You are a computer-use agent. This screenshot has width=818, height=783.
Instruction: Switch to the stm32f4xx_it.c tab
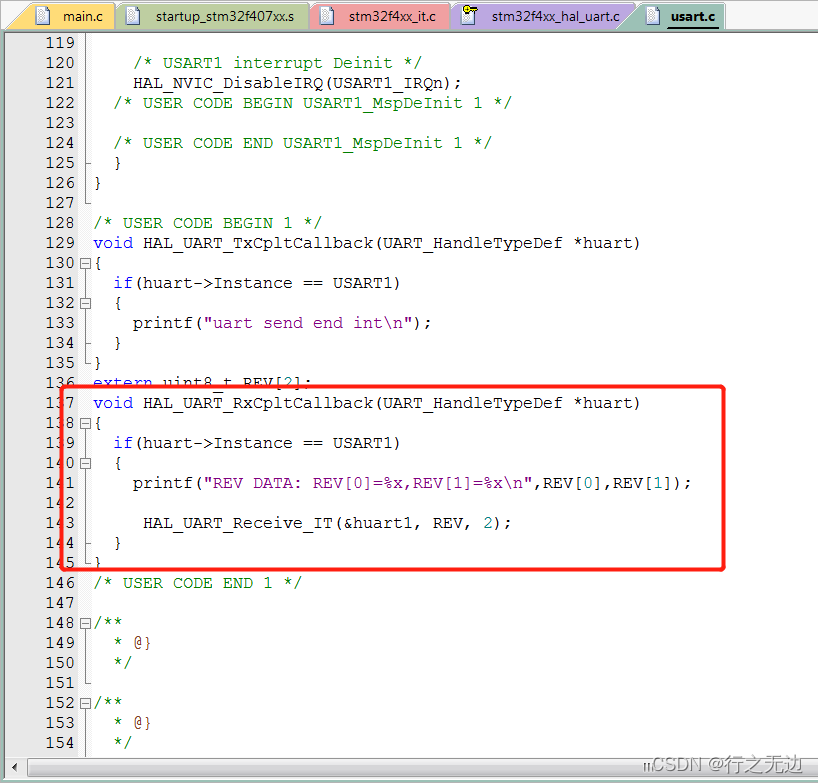pyautogui.click(x=382, y=16)
